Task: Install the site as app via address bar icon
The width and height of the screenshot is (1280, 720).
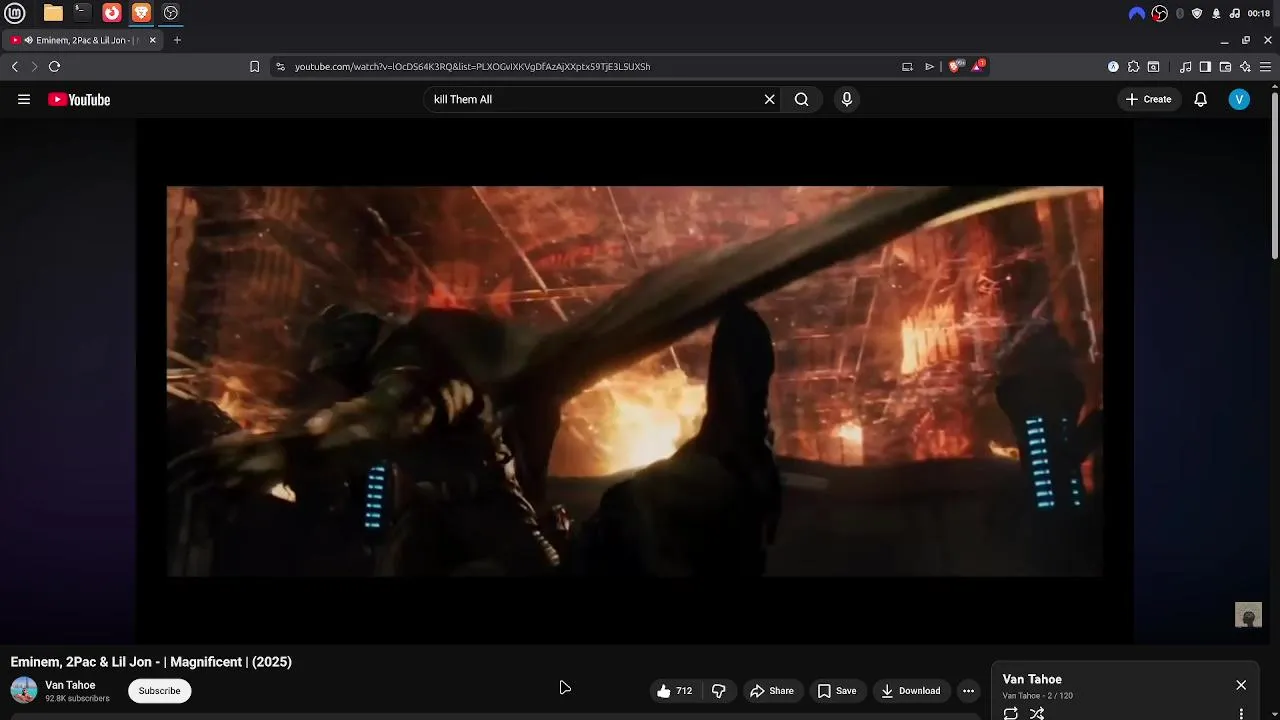Action: [907, 66]
